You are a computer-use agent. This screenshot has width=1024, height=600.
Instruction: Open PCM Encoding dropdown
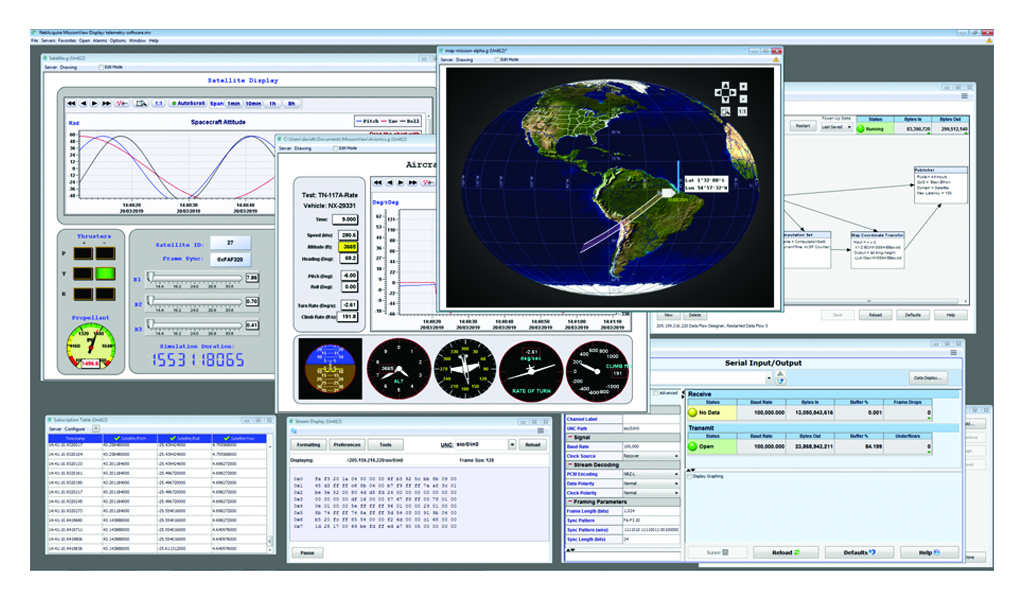[x=651, y=474]
